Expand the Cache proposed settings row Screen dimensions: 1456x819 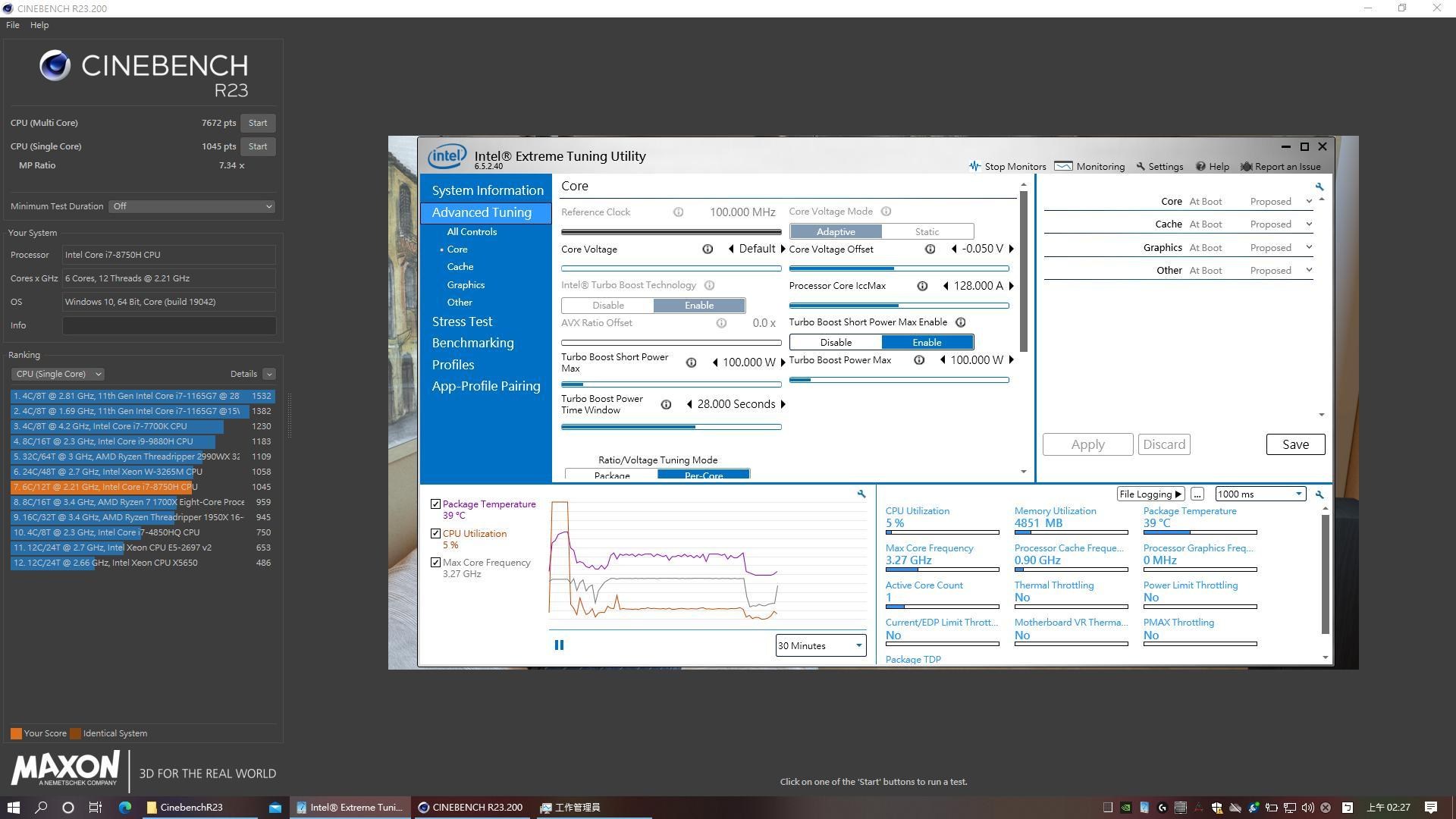tap(1309, 224)
